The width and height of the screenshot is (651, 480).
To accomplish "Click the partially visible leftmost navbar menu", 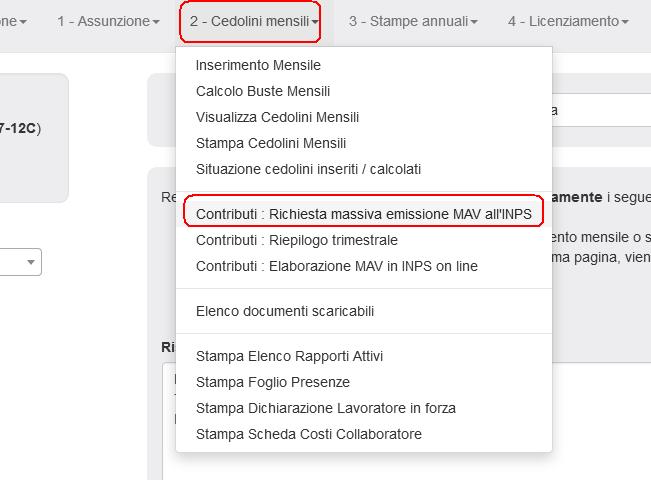I will click(x=14, y=21).
